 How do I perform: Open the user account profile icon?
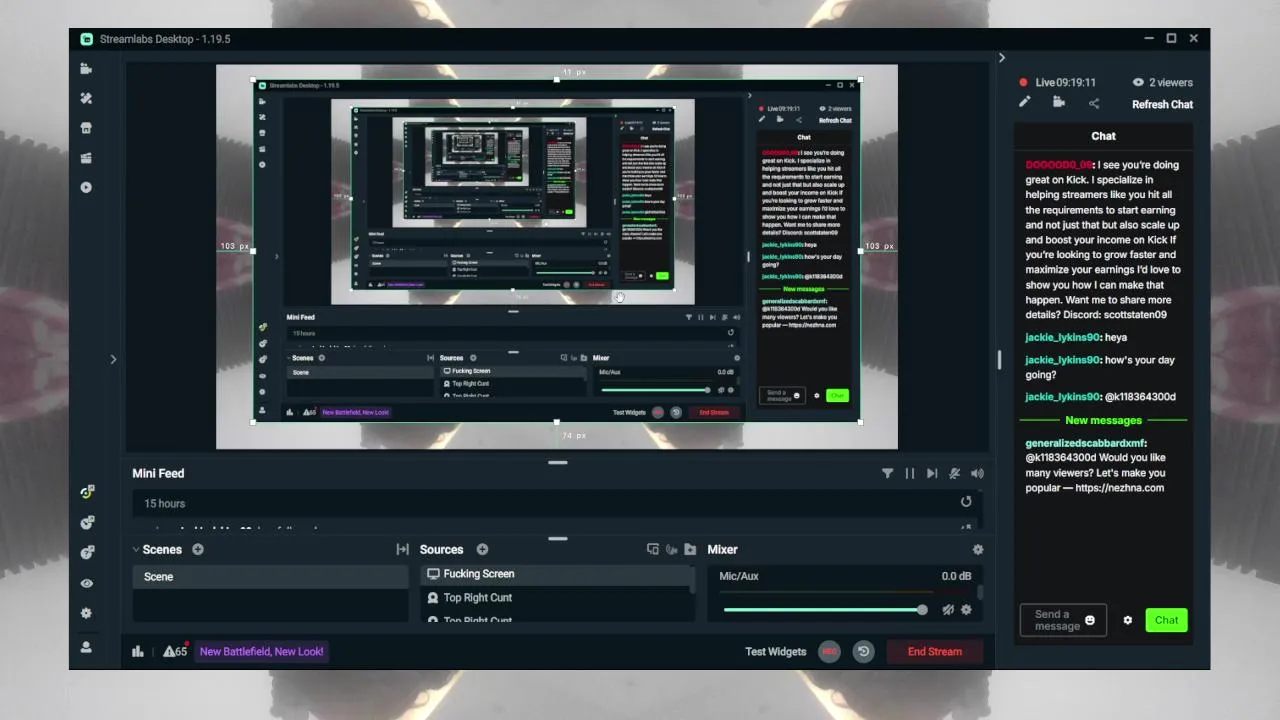point(86,647)
